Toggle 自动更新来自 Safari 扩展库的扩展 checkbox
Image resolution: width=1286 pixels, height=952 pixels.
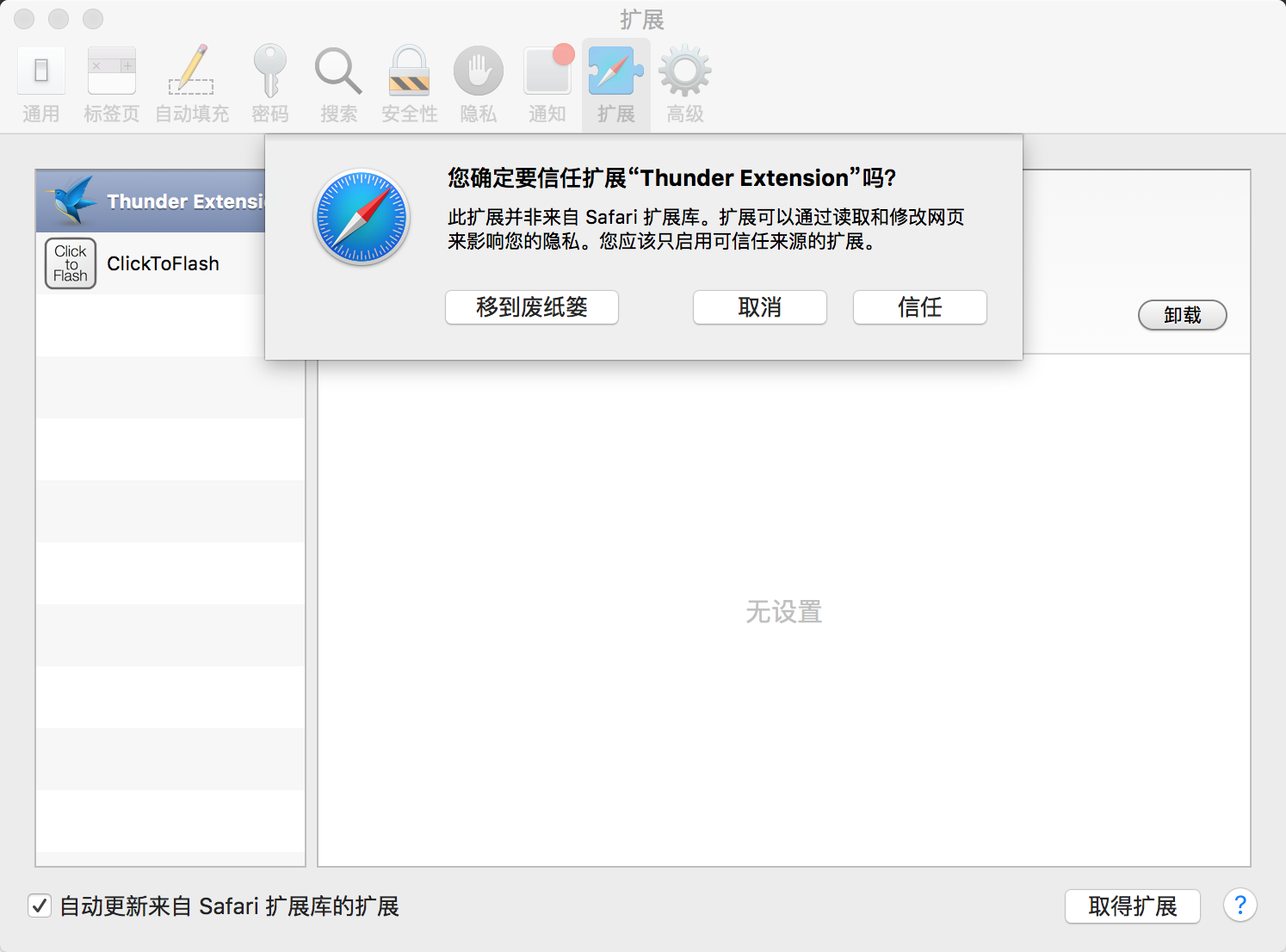coord(40,906)
